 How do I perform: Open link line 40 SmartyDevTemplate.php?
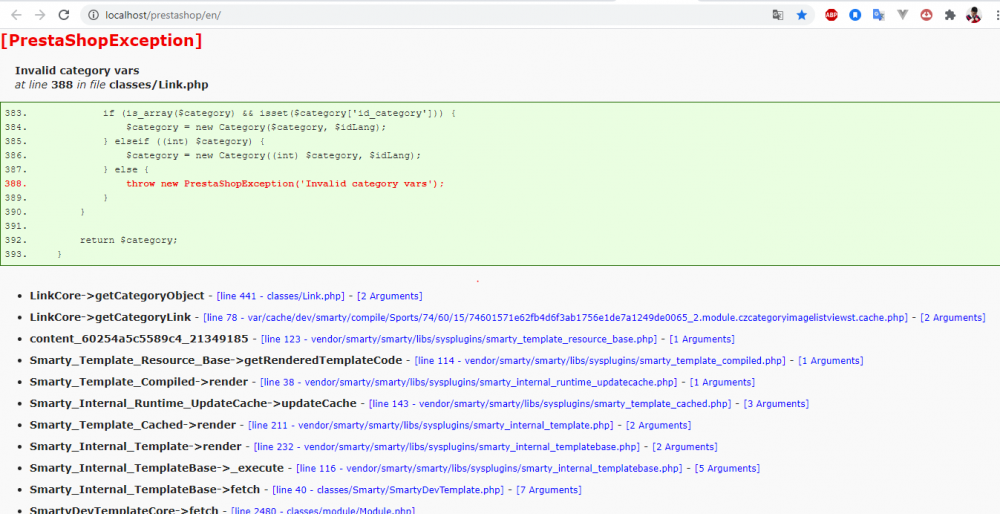[x=388, y=490]
